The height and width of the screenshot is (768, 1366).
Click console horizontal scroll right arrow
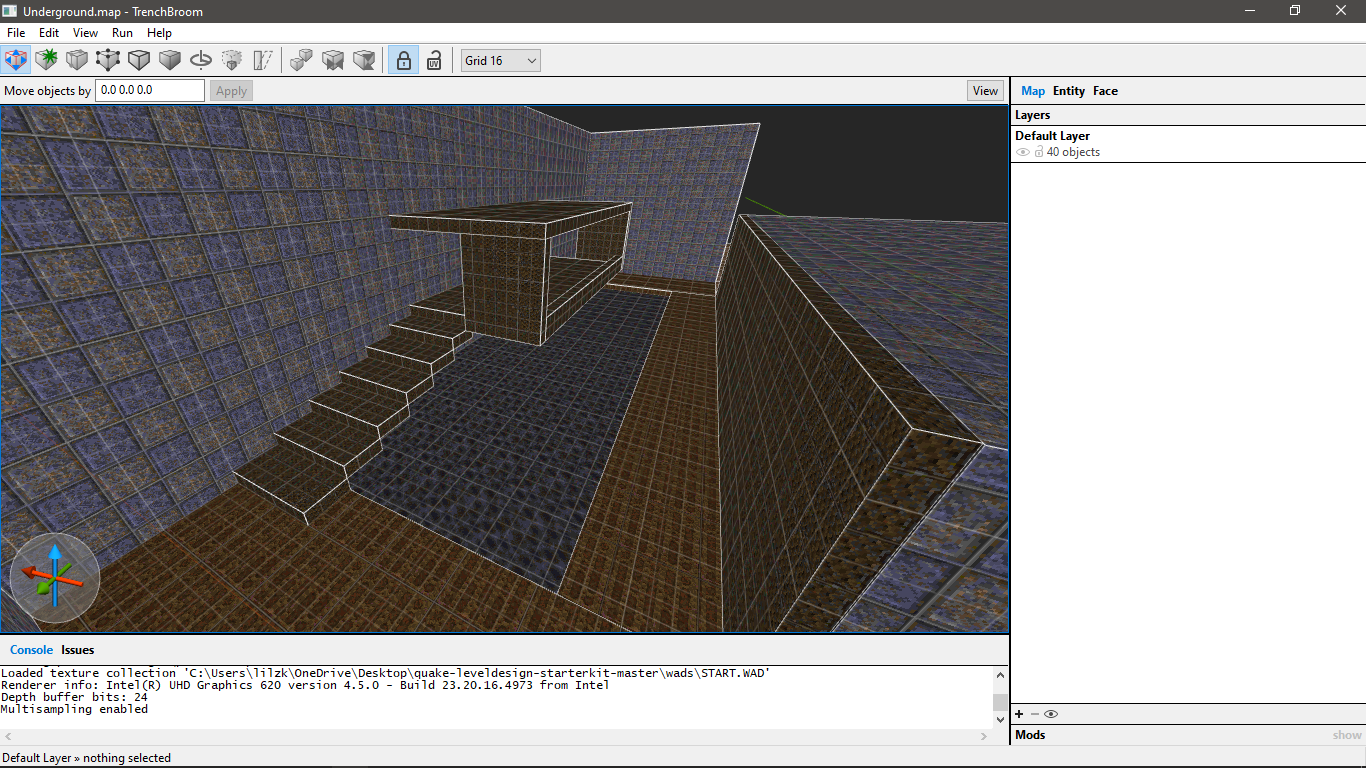click(985, 736)
